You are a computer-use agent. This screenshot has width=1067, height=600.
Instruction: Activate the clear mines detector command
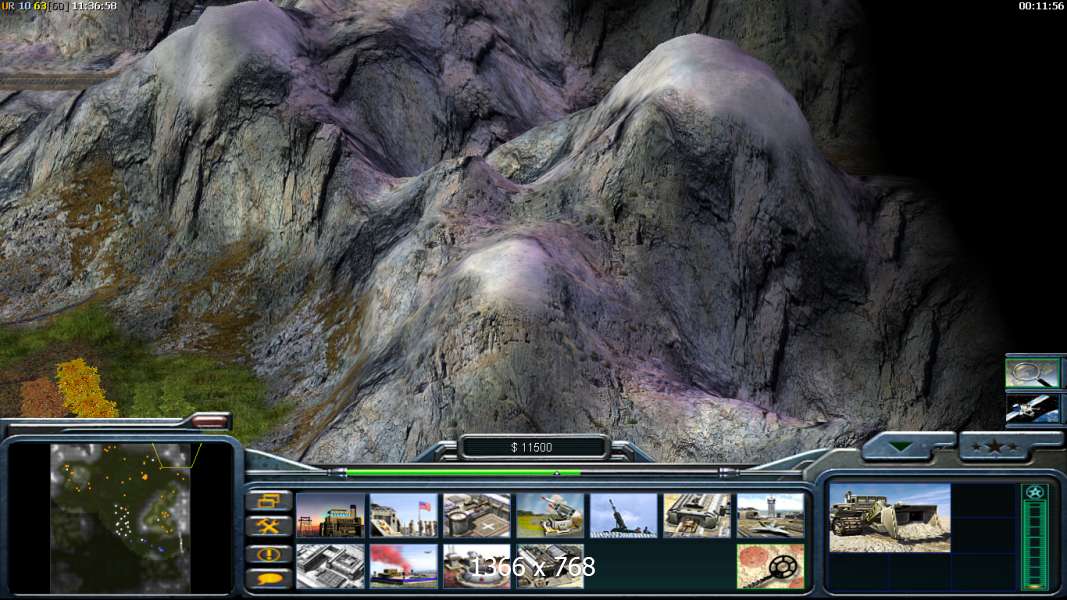pyautogui.click(x=771, y=566)
